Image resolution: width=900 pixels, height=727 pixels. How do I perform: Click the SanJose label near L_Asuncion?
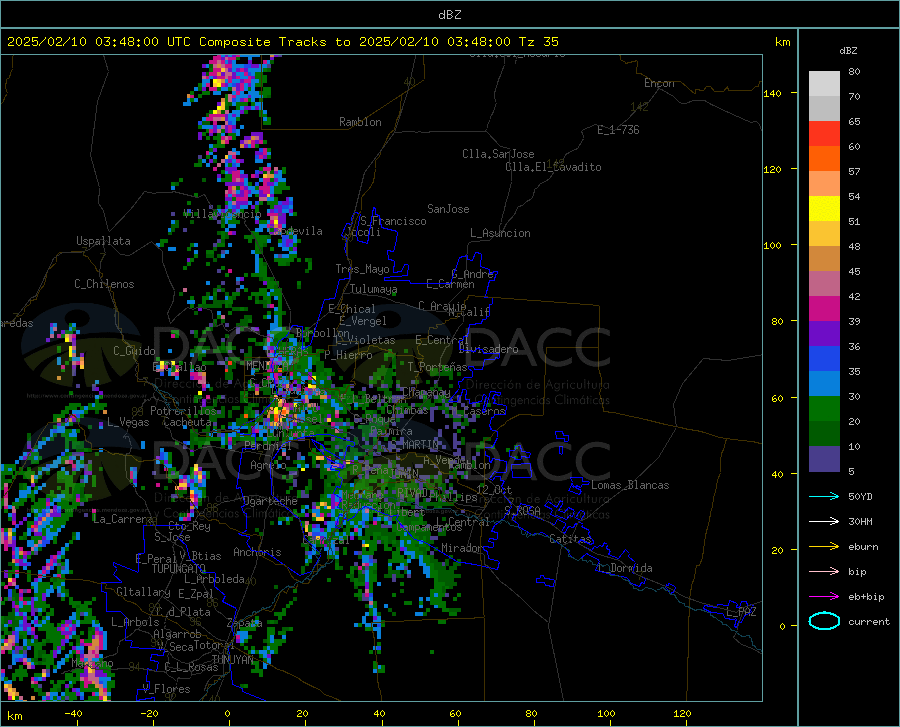coord(448,209)
